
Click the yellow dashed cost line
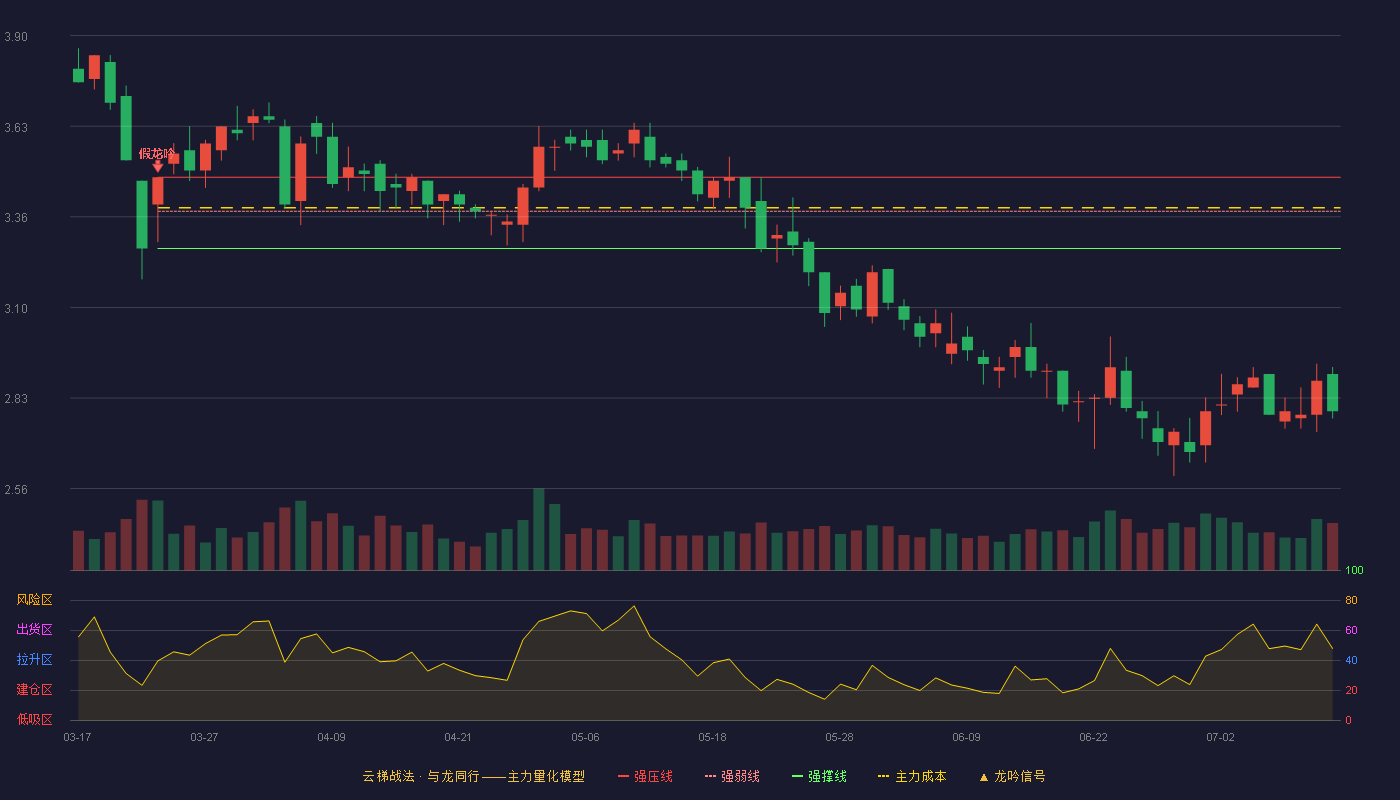pos(749,208)
